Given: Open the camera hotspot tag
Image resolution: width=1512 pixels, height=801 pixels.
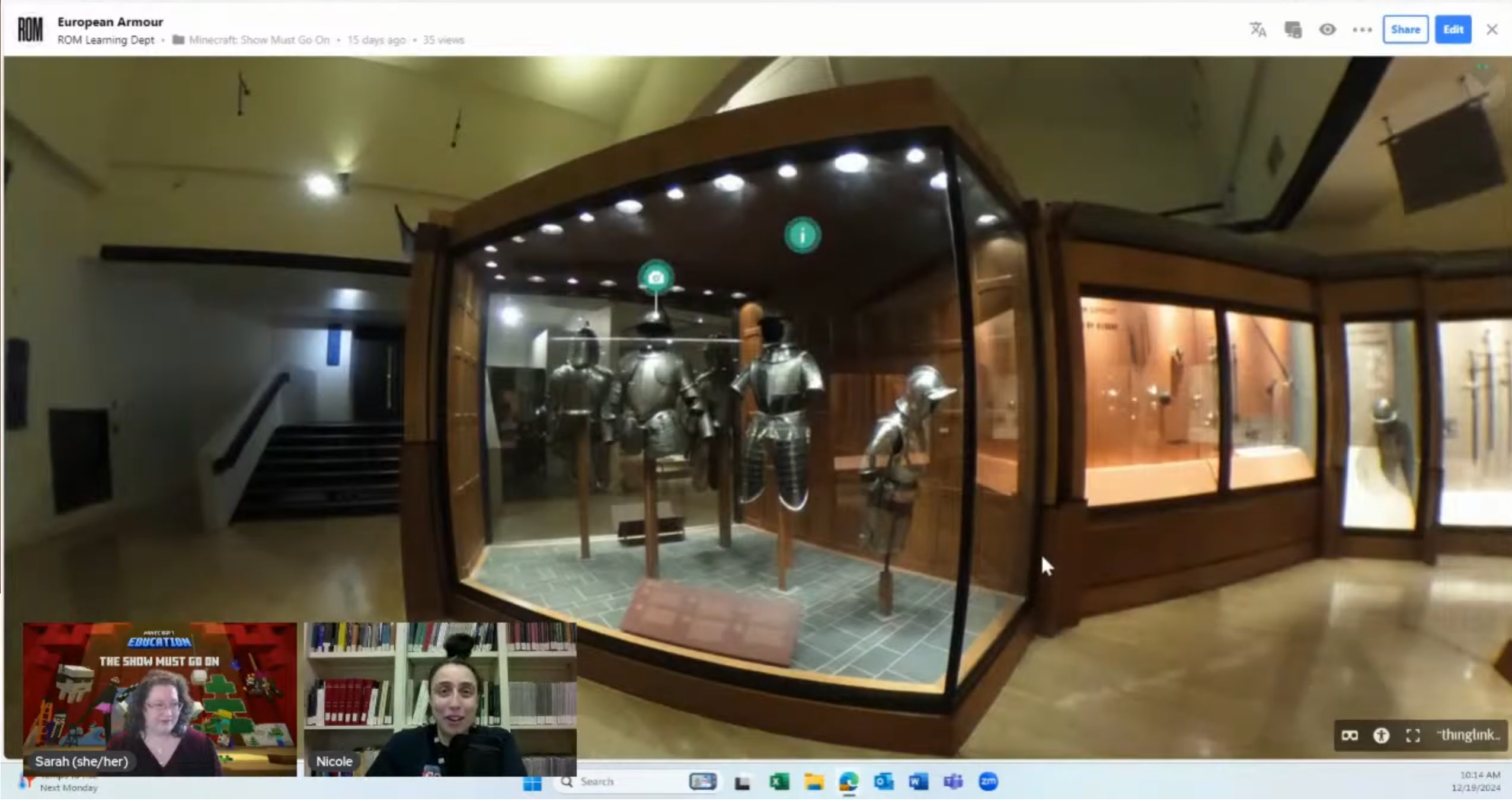Looking at the screenshot, I should [656, 277].
